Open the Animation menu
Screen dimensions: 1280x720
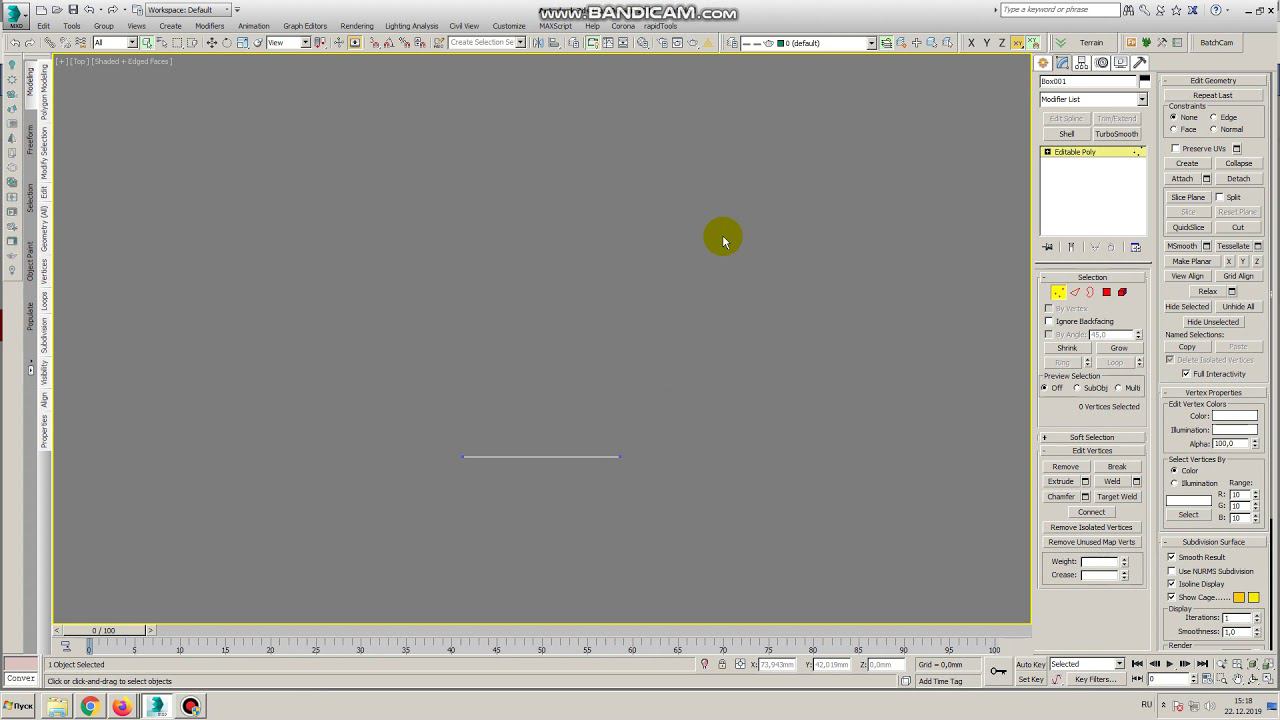point(253,26)
